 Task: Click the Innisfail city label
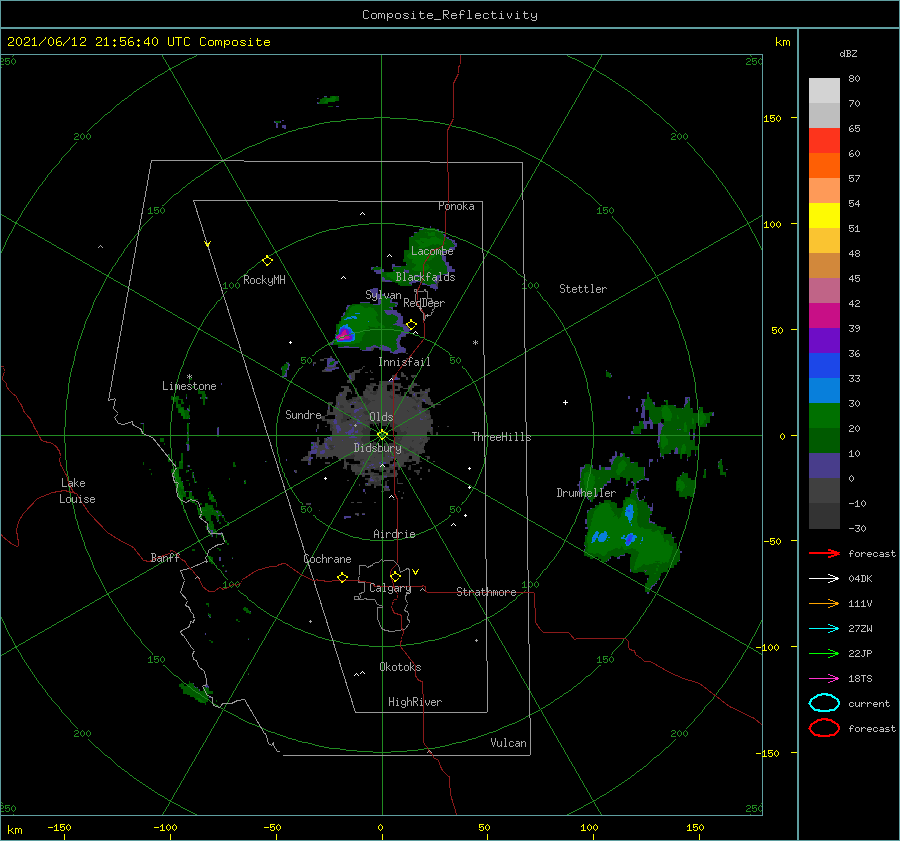pos(404,362)
